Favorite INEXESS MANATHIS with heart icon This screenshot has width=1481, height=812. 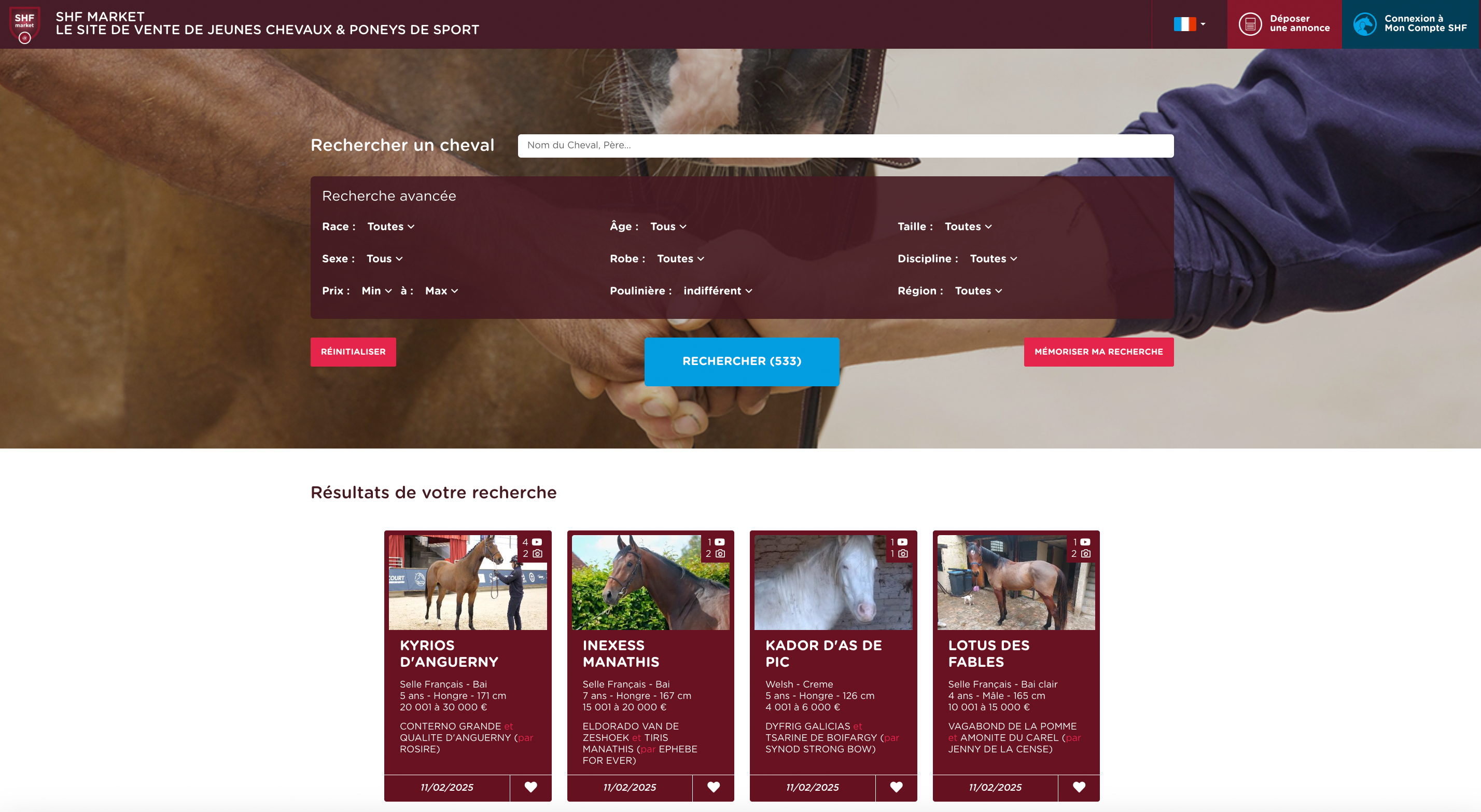coord(714,787)
